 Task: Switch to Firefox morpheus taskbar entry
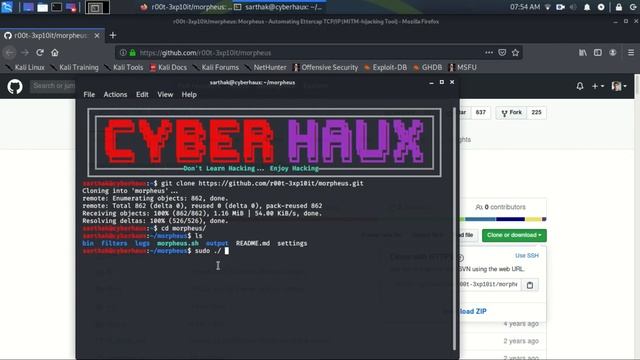click(x=186, y=7)
